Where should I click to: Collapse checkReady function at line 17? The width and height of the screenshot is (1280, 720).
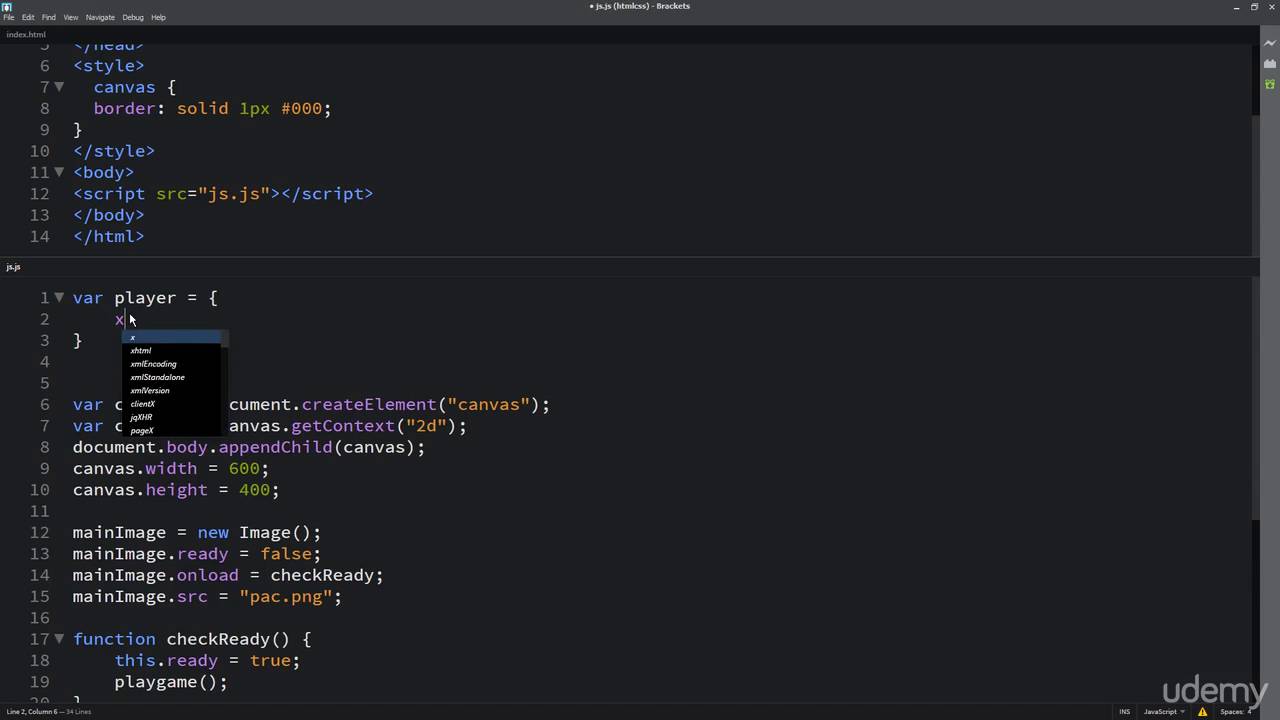(x=59, y=638)
